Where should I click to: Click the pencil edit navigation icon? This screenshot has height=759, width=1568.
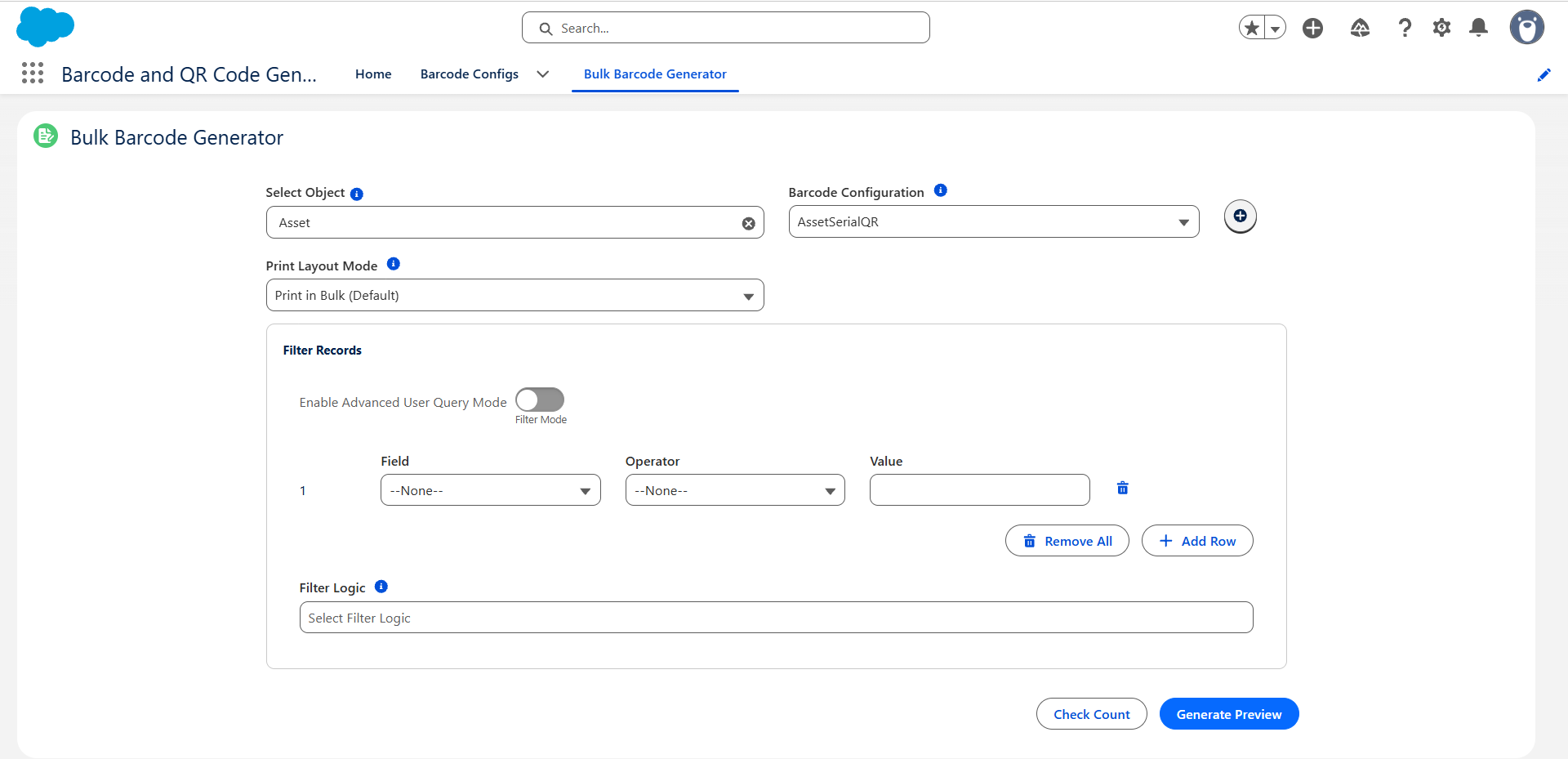pos(1544,74)
